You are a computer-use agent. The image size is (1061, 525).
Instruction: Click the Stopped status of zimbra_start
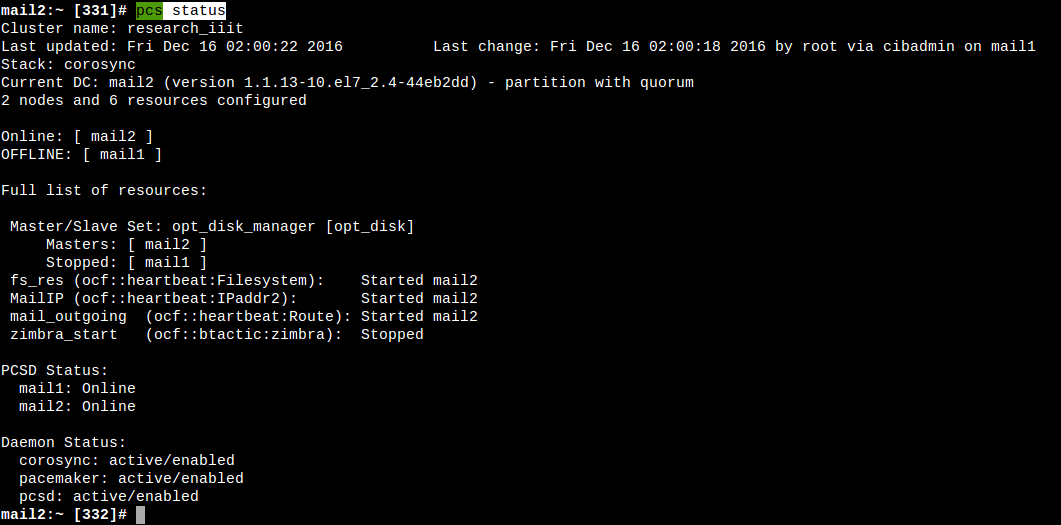point(392,334)
